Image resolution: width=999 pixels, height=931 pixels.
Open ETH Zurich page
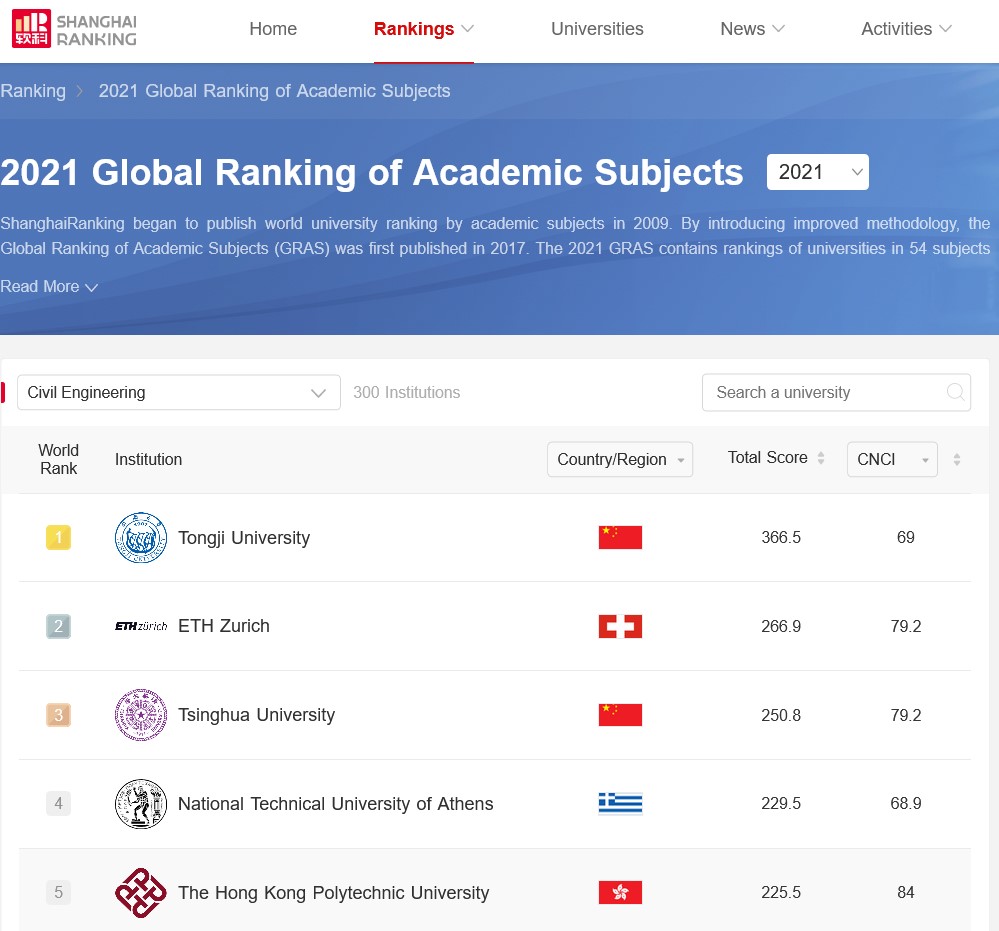point(224,626)
